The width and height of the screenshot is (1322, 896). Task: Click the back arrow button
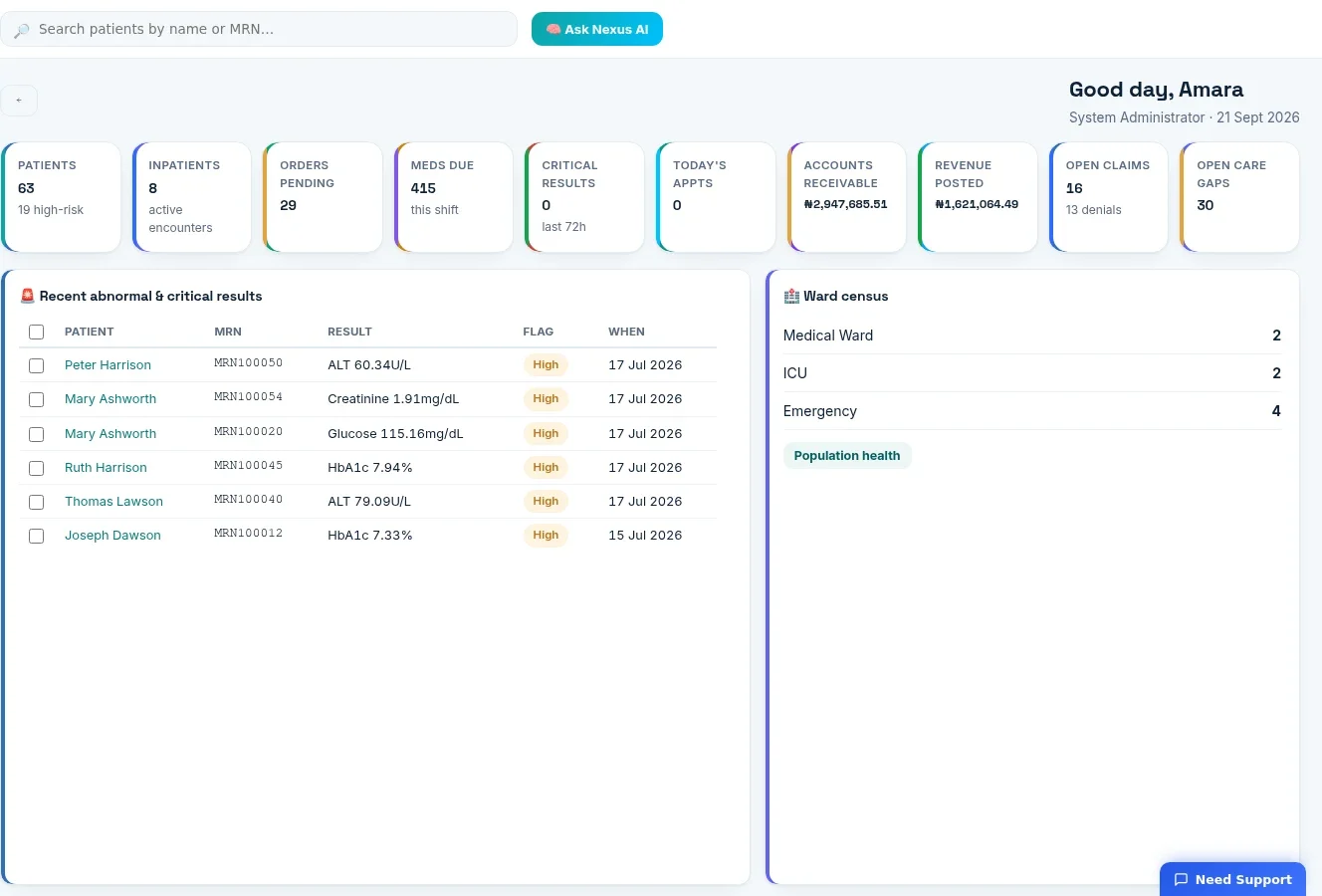(19, 101)
